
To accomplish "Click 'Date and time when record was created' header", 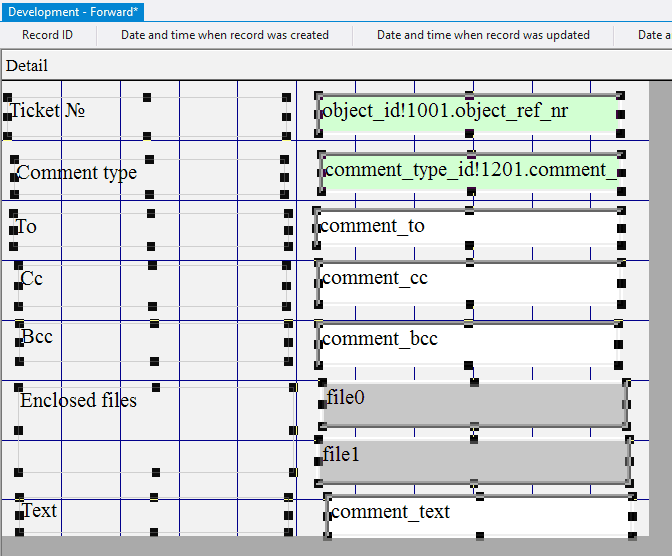I will (225, 35).
